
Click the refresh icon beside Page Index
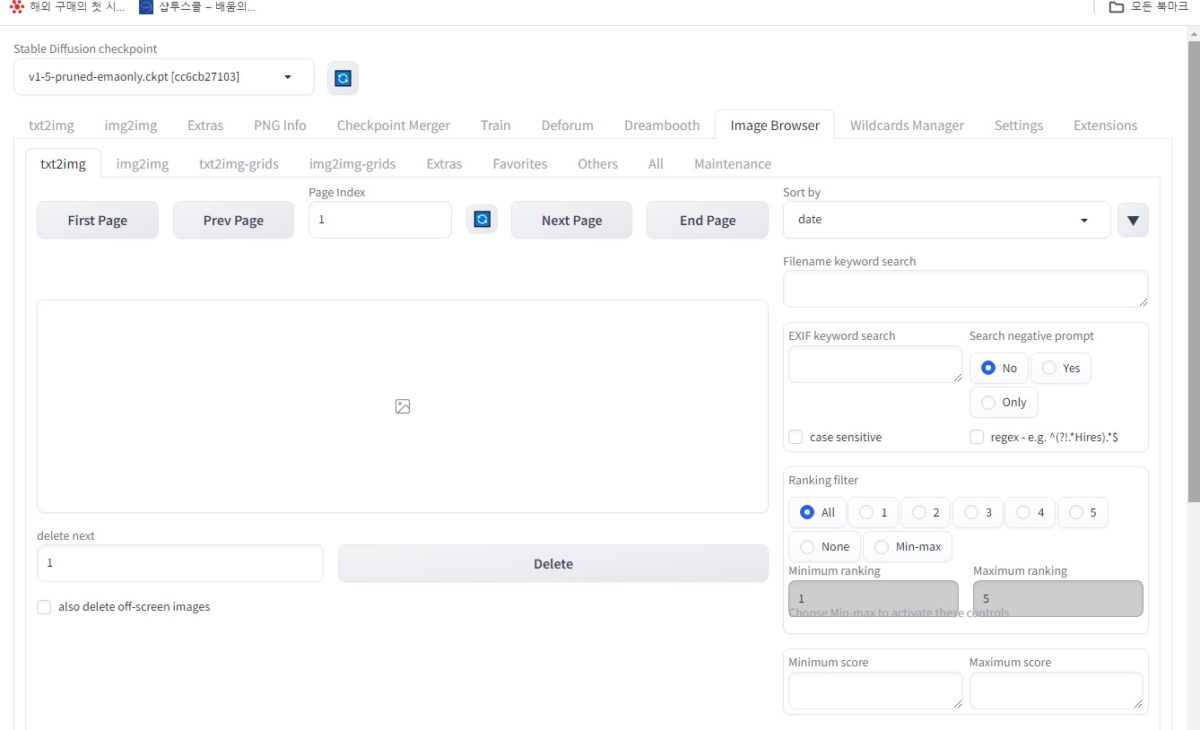(482, 219)
